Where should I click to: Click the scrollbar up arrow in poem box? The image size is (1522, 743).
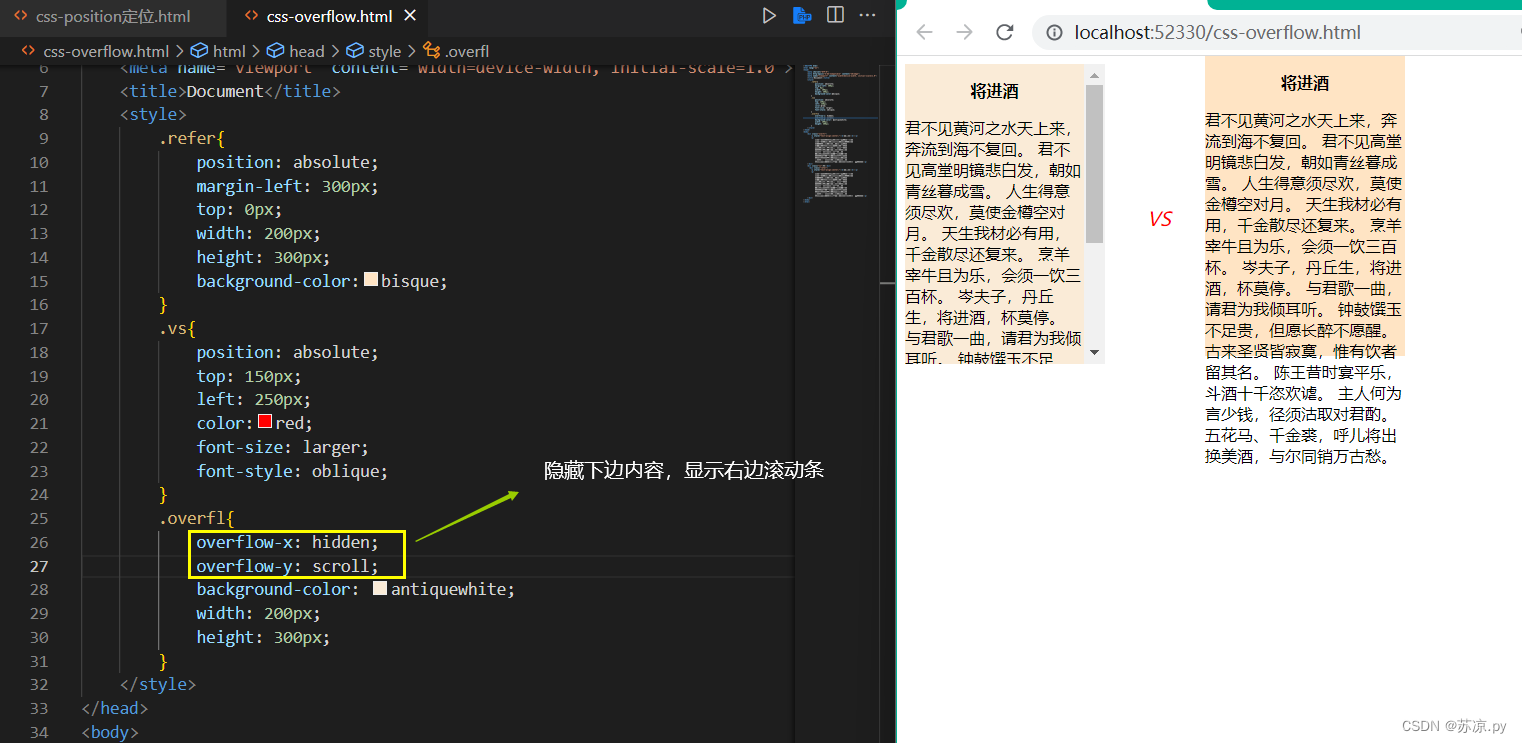(1094, 75)
